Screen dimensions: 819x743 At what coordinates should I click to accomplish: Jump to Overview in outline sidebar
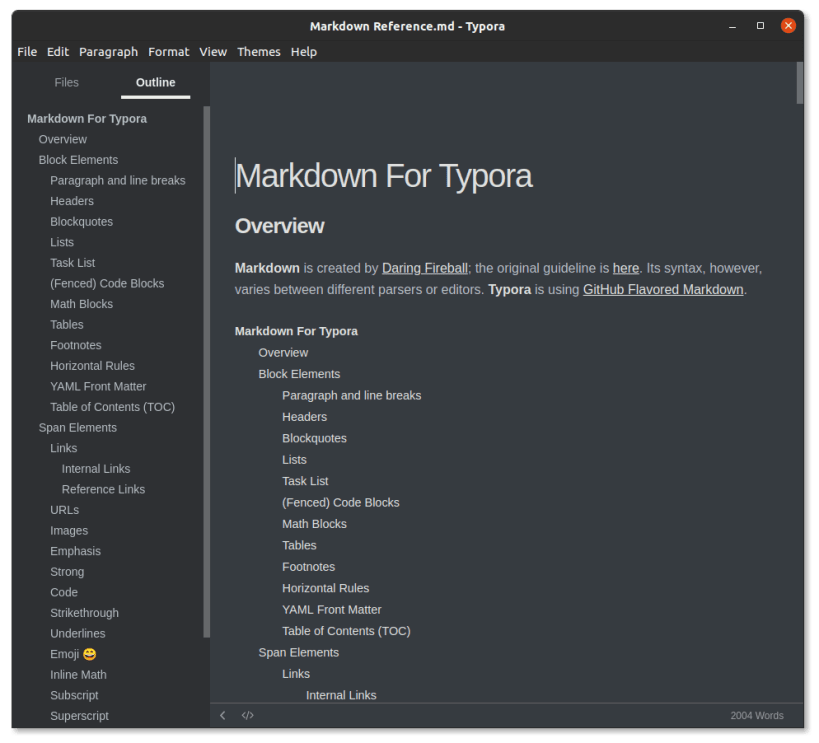[63, 140]
